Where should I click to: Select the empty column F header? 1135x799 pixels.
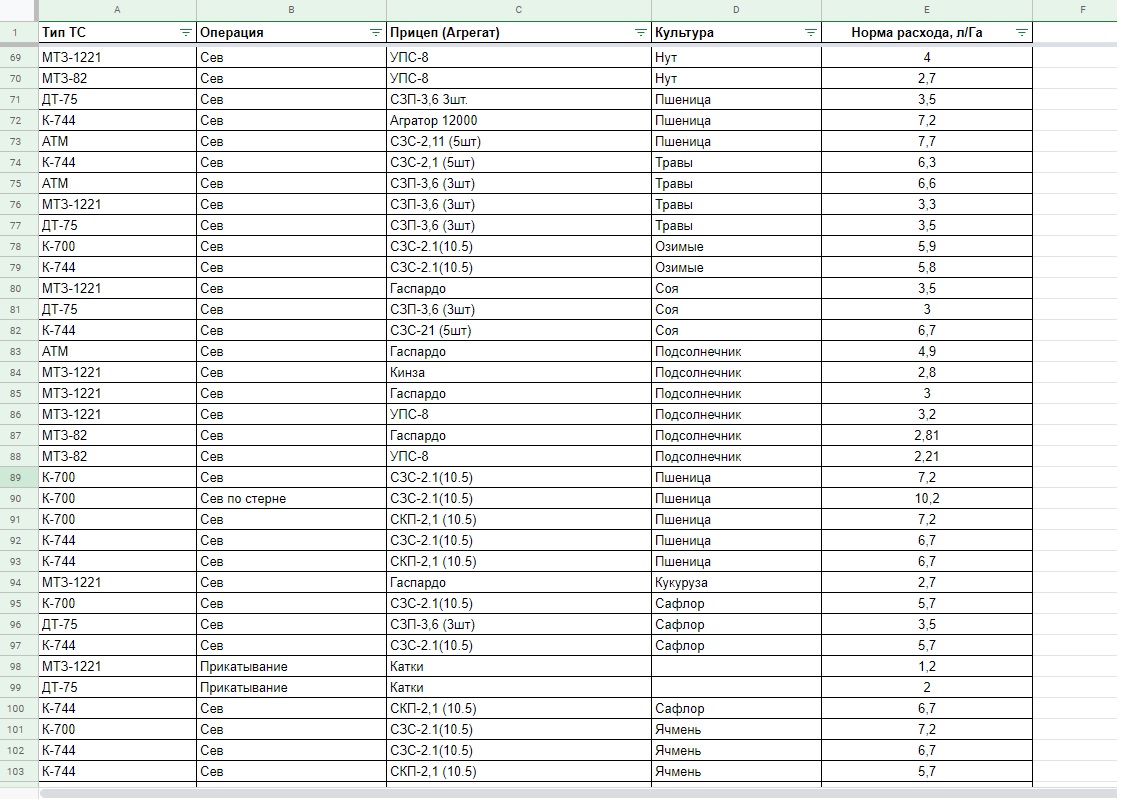(1083, 9)
